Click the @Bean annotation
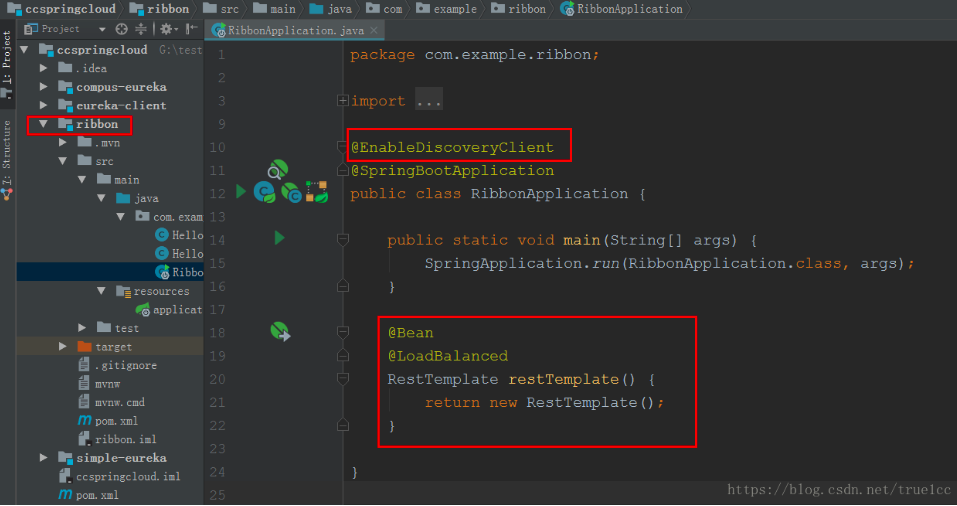Screen dimensions: 957x506 411,333
